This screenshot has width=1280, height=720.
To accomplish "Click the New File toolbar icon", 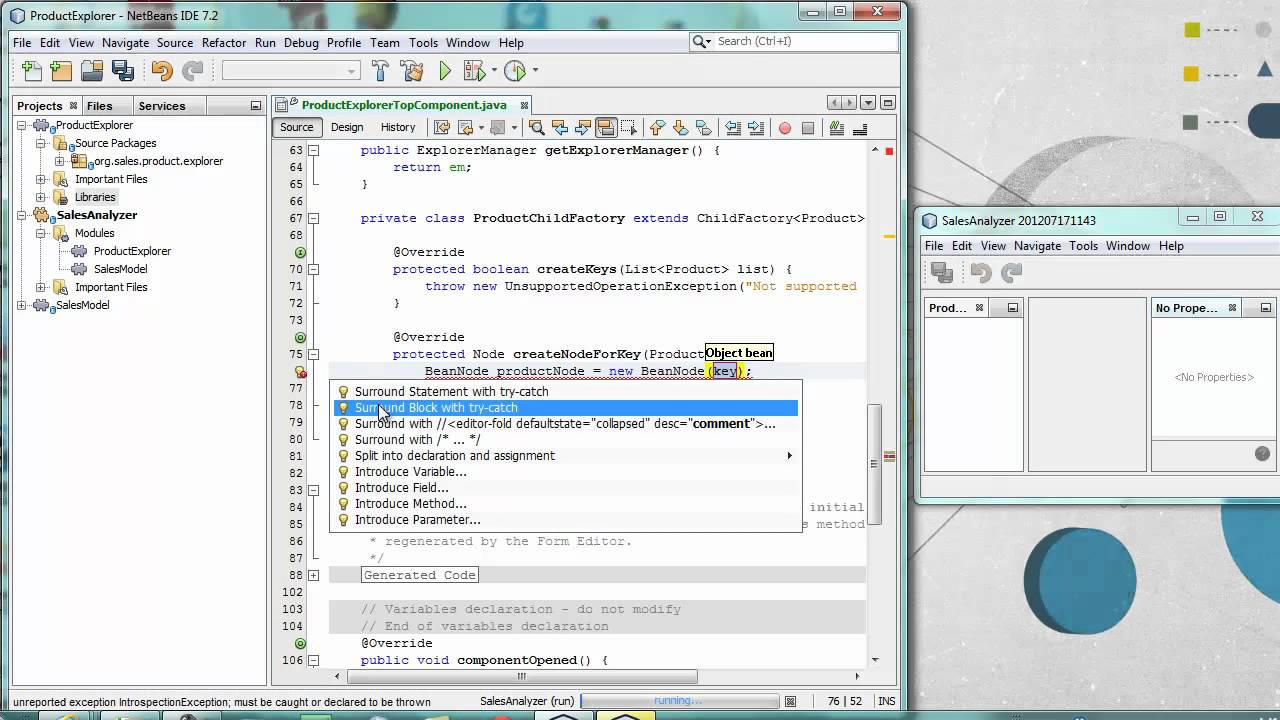I will 32,71.
